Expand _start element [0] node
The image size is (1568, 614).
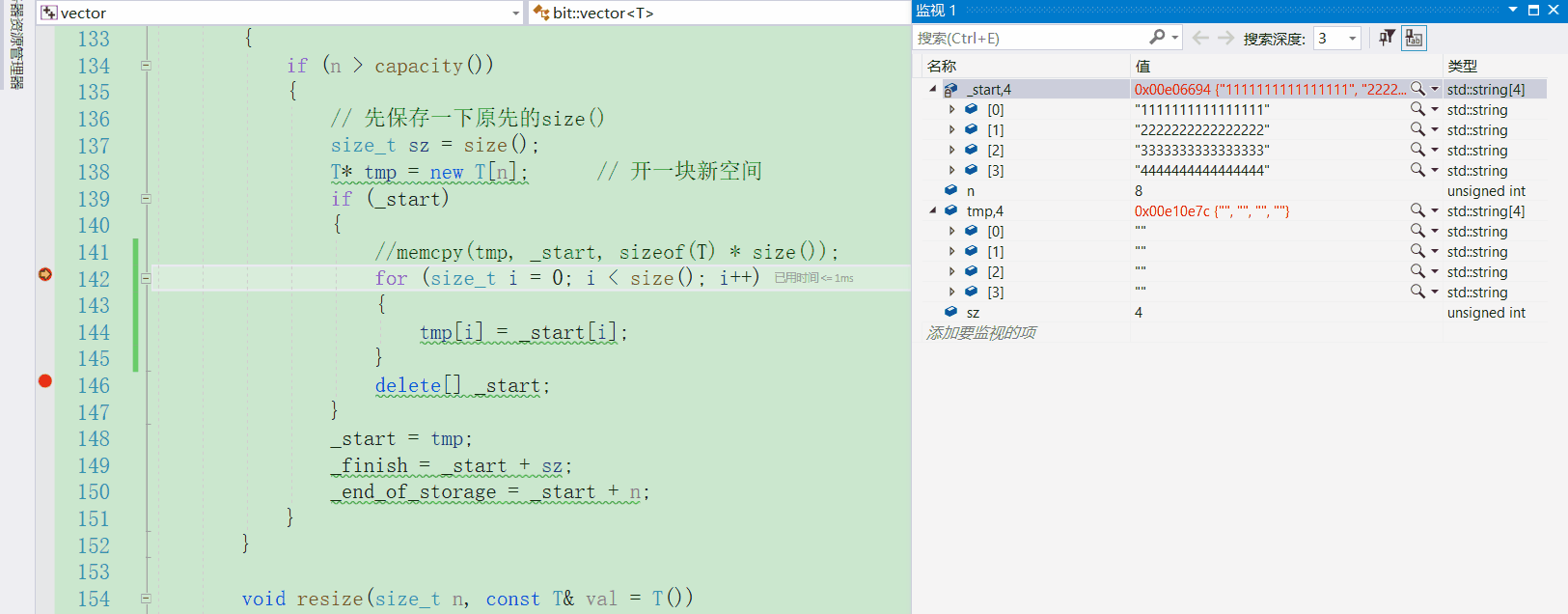[x=952, y=109]
